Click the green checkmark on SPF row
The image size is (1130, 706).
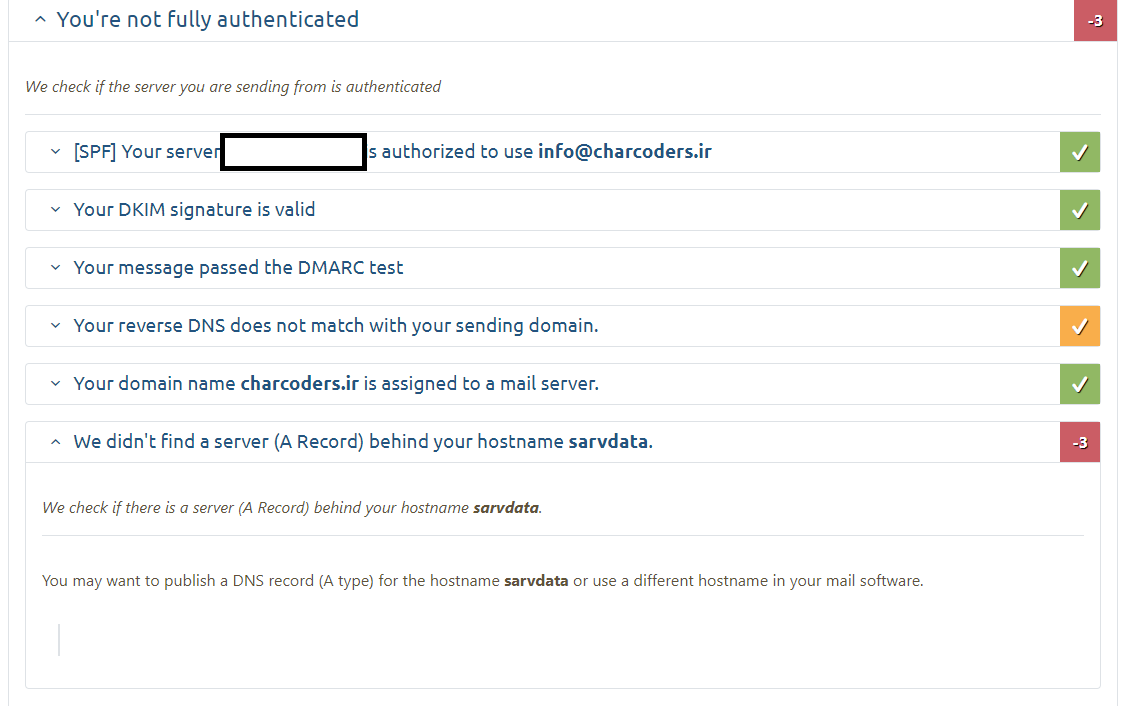click(1080, 152)
